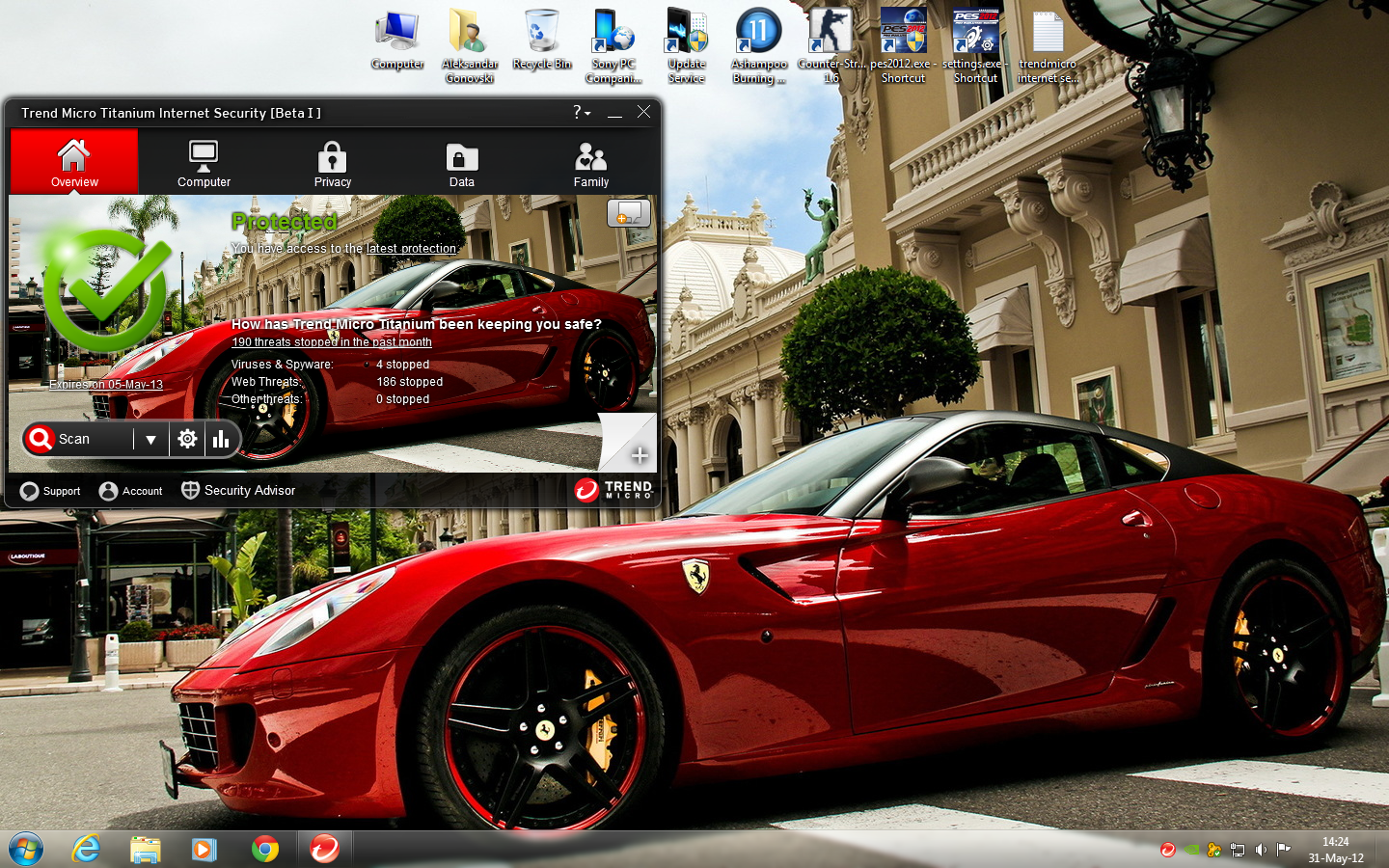Image resolution: width=1389 pixels, height=868 pixels.
Task: Open the Recycle Bin desktop icon
Action: click(x=542, y=41)
